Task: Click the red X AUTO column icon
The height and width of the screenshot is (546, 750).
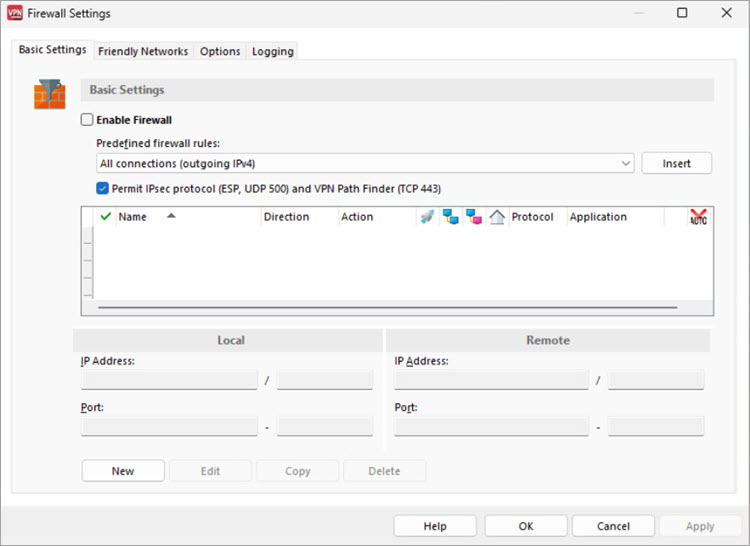Action: [x=698, y=217]
